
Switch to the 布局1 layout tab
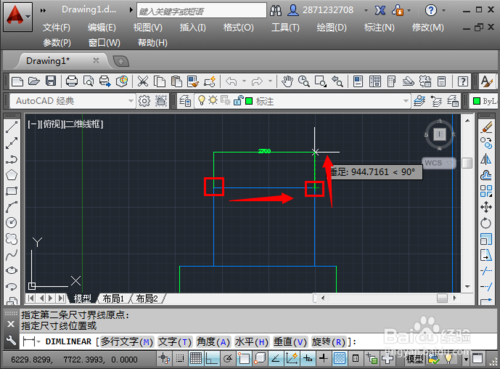click(x=113, y=298)
